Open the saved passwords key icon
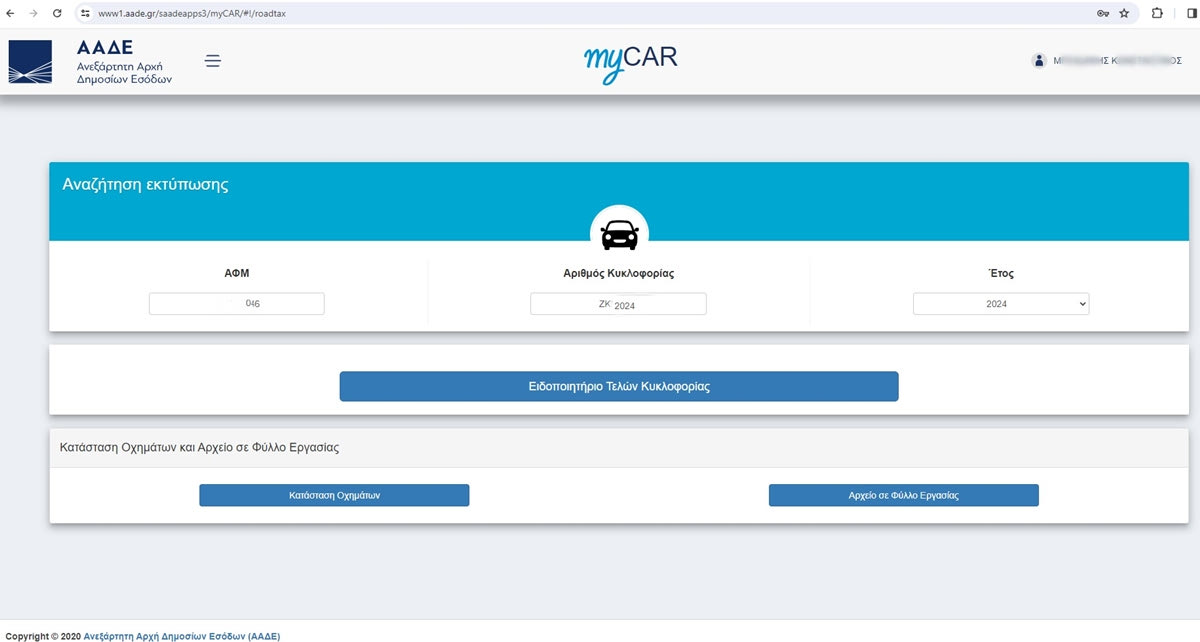Image resolution: width=1200 pixels, height=642 pixels. 1102,14
